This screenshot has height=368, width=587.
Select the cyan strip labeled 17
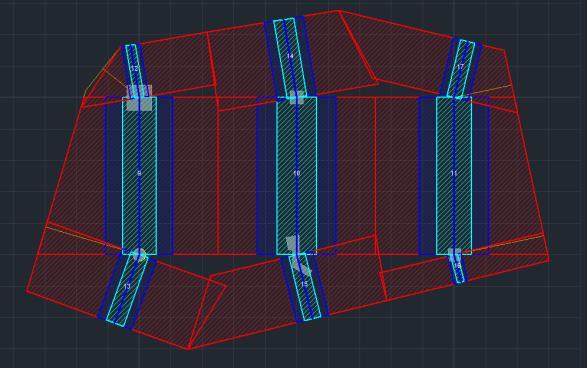(x=460, y=68)
